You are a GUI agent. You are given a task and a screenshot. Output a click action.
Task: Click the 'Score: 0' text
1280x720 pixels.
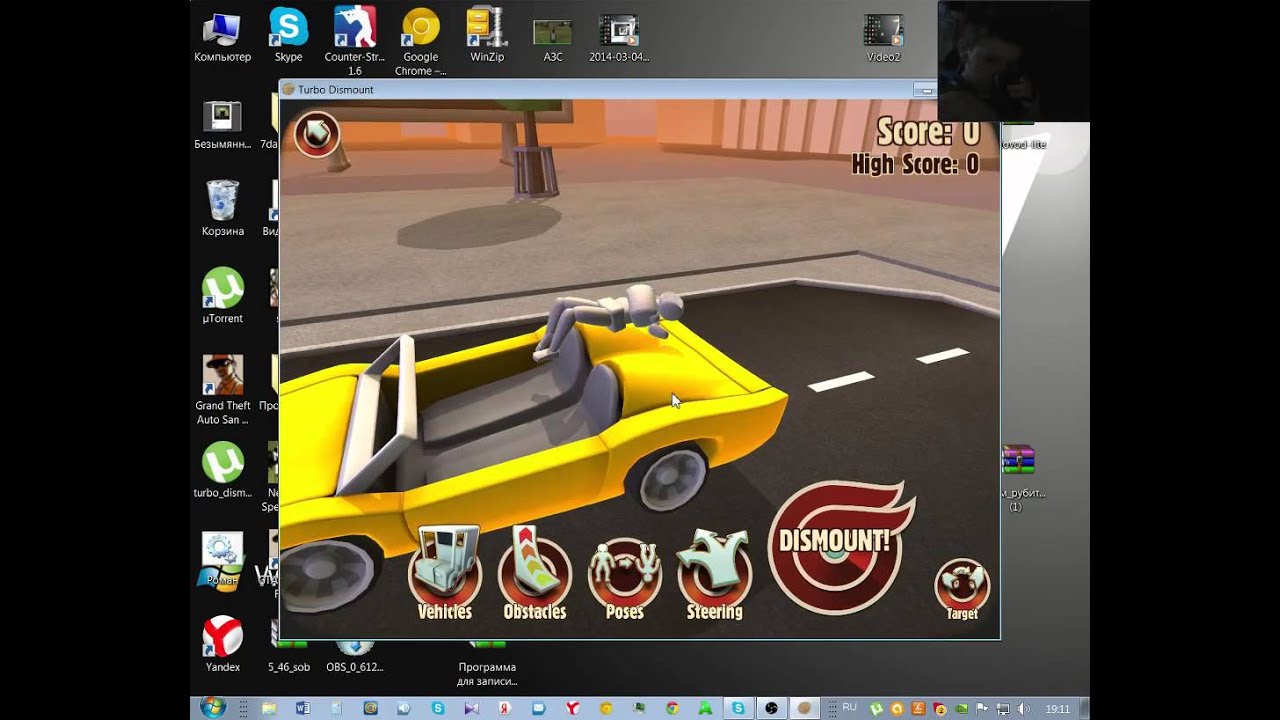coord(928,131)
